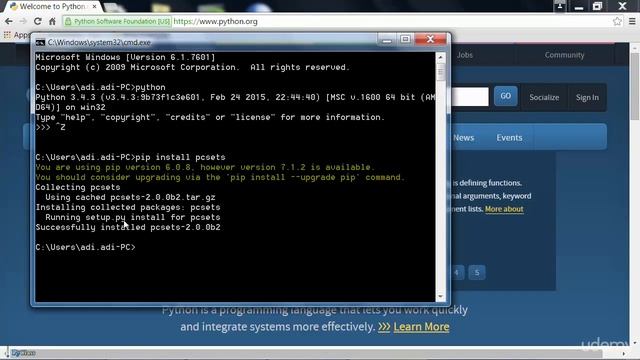Reload the python.org page

tap(38, 21)
